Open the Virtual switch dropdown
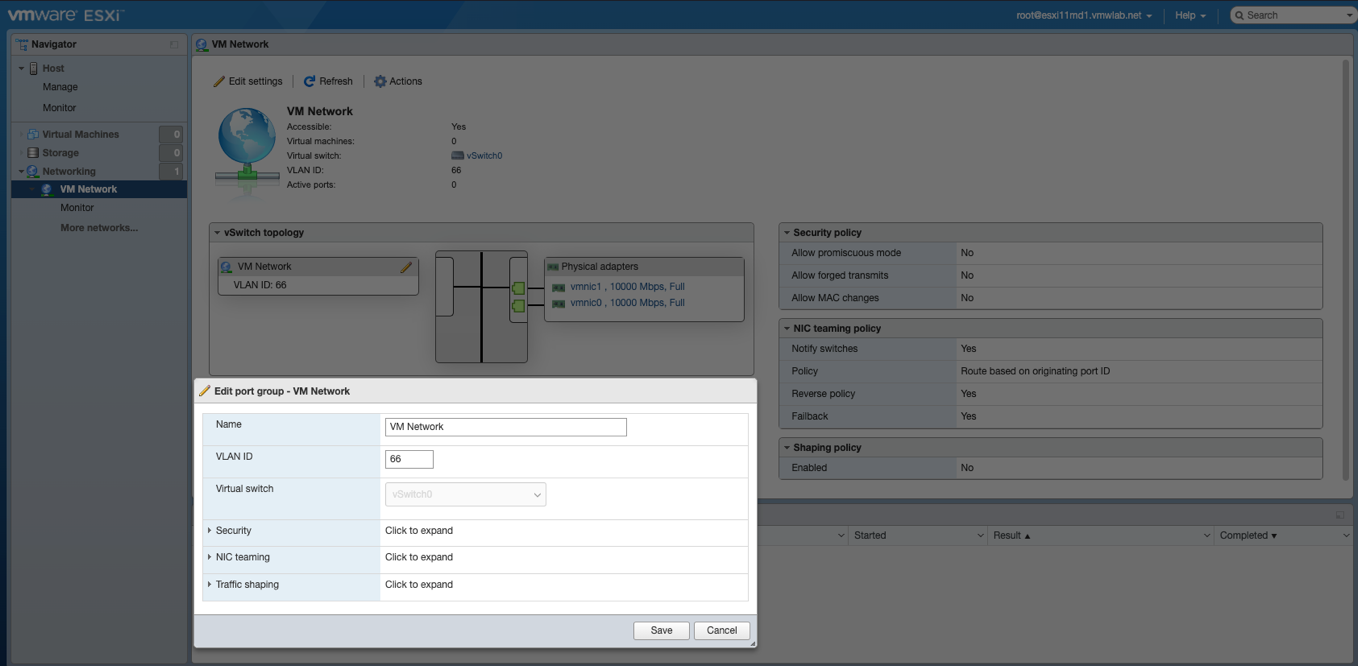This screenshot has width=1358, height=666. click(x=465, y=494)
